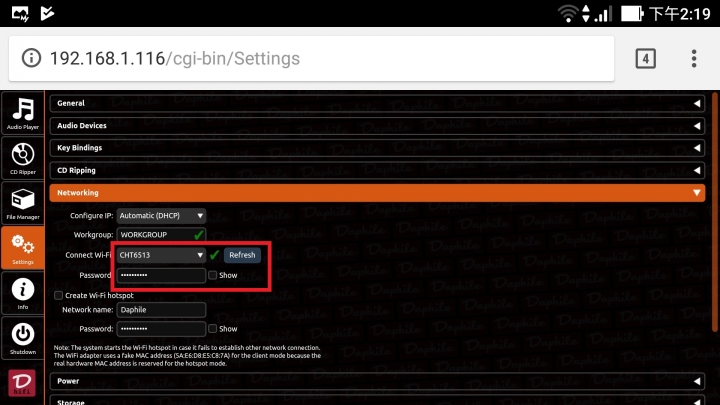Click the Refresh Wi-Fi list button
The width and height of the screenshot is (720, 405).
tap(242, 255)
